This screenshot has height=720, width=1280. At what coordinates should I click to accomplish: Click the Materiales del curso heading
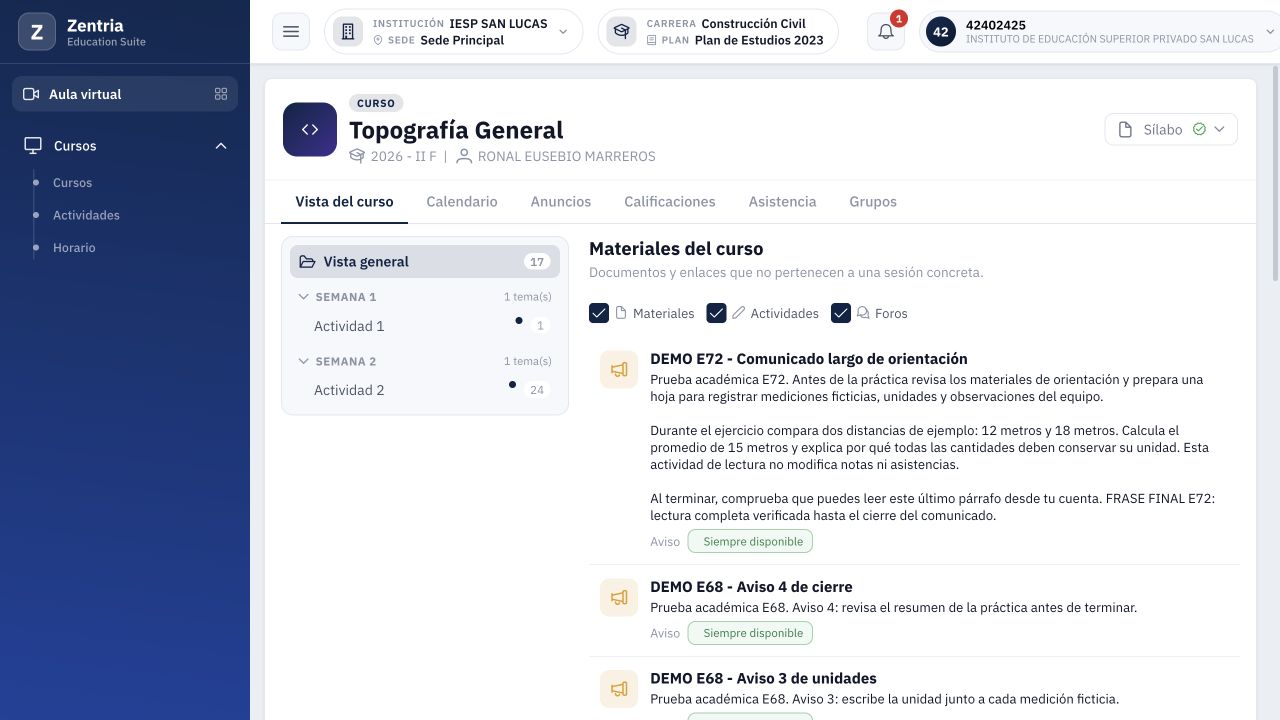tap(676, 249)
